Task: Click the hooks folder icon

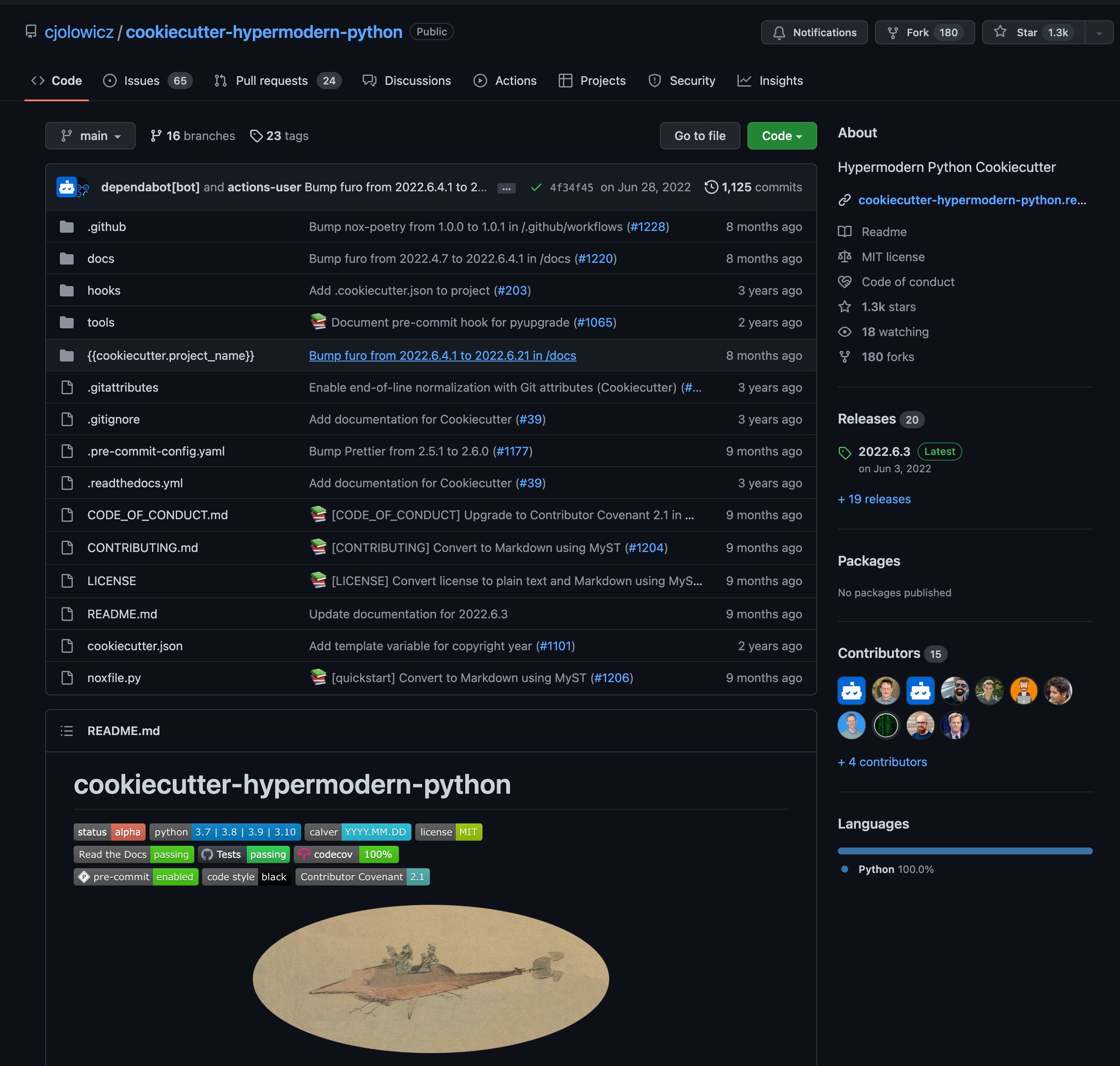Action: point(67,290)
